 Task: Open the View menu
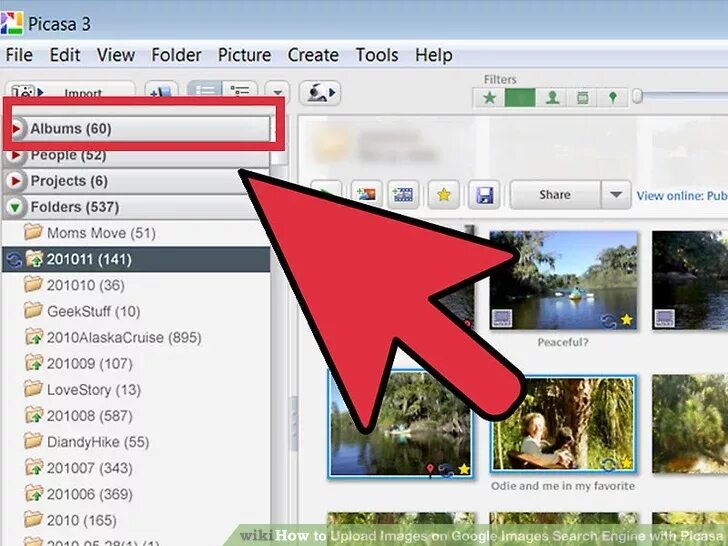pos(116,55)
